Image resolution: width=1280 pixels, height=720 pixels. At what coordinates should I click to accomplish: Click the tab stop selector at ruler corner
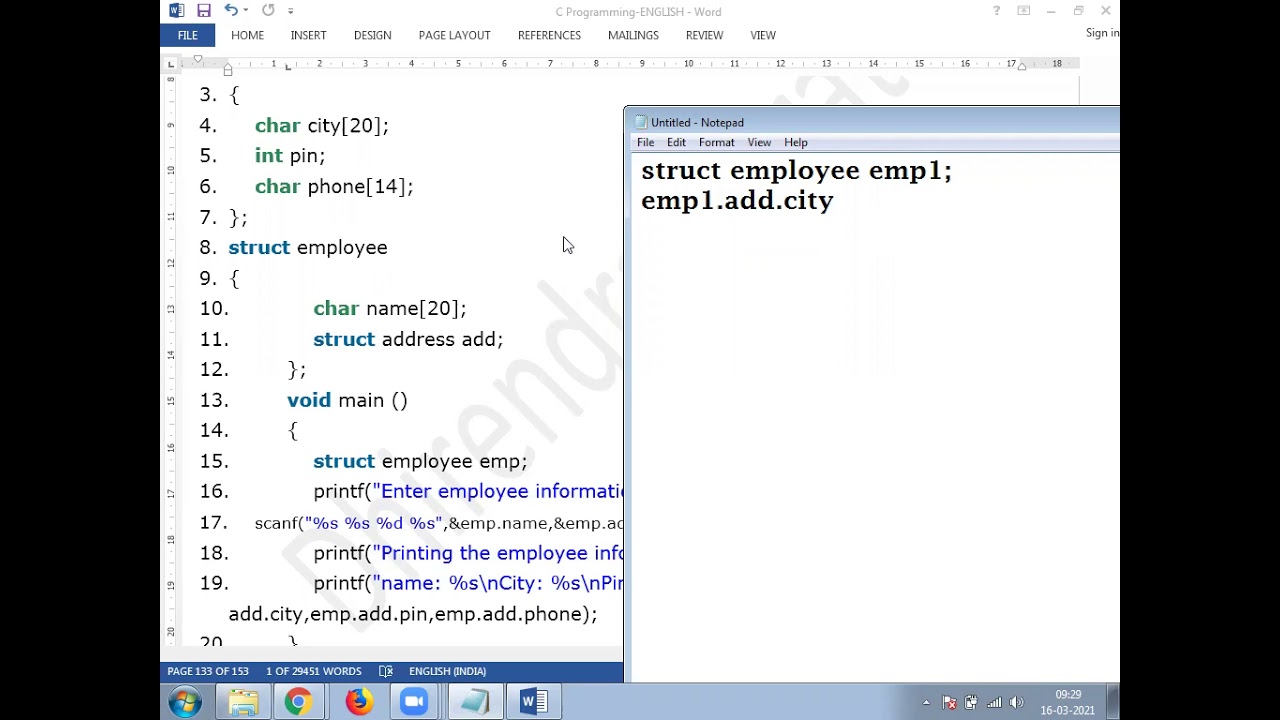[x=170, y=64]
